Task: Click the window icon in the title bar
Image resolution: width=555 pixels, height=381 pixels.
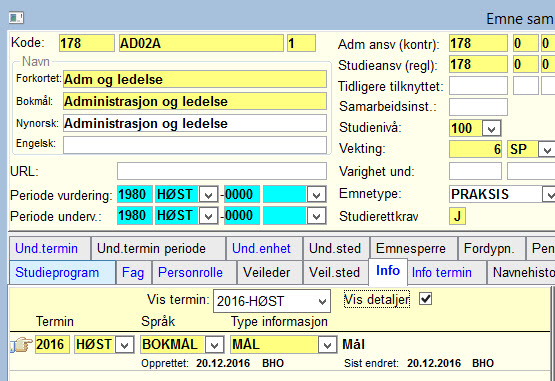Action: [x=16, y=17]
